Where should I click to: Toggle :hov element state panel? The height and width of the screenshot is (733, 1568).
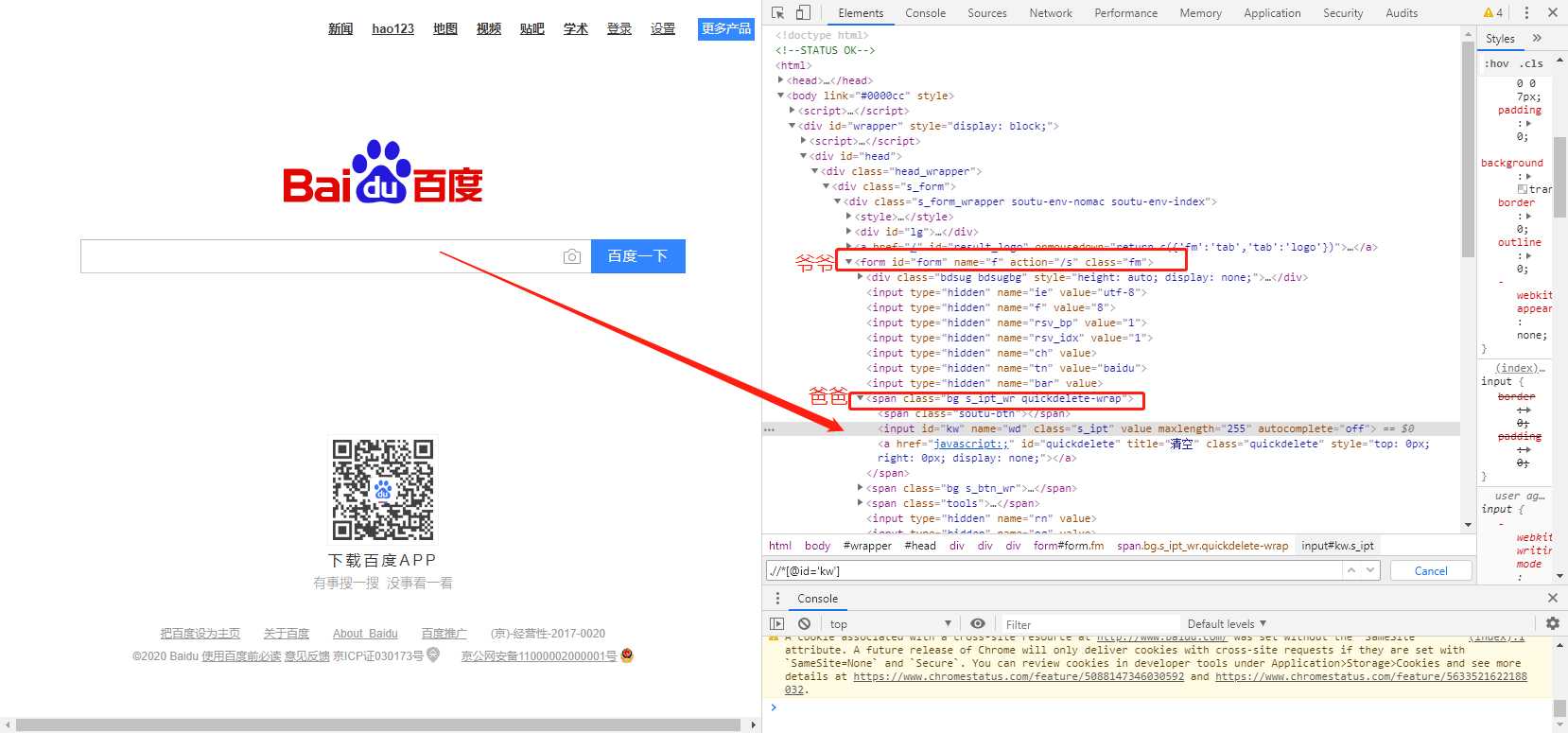point(1496,64)
